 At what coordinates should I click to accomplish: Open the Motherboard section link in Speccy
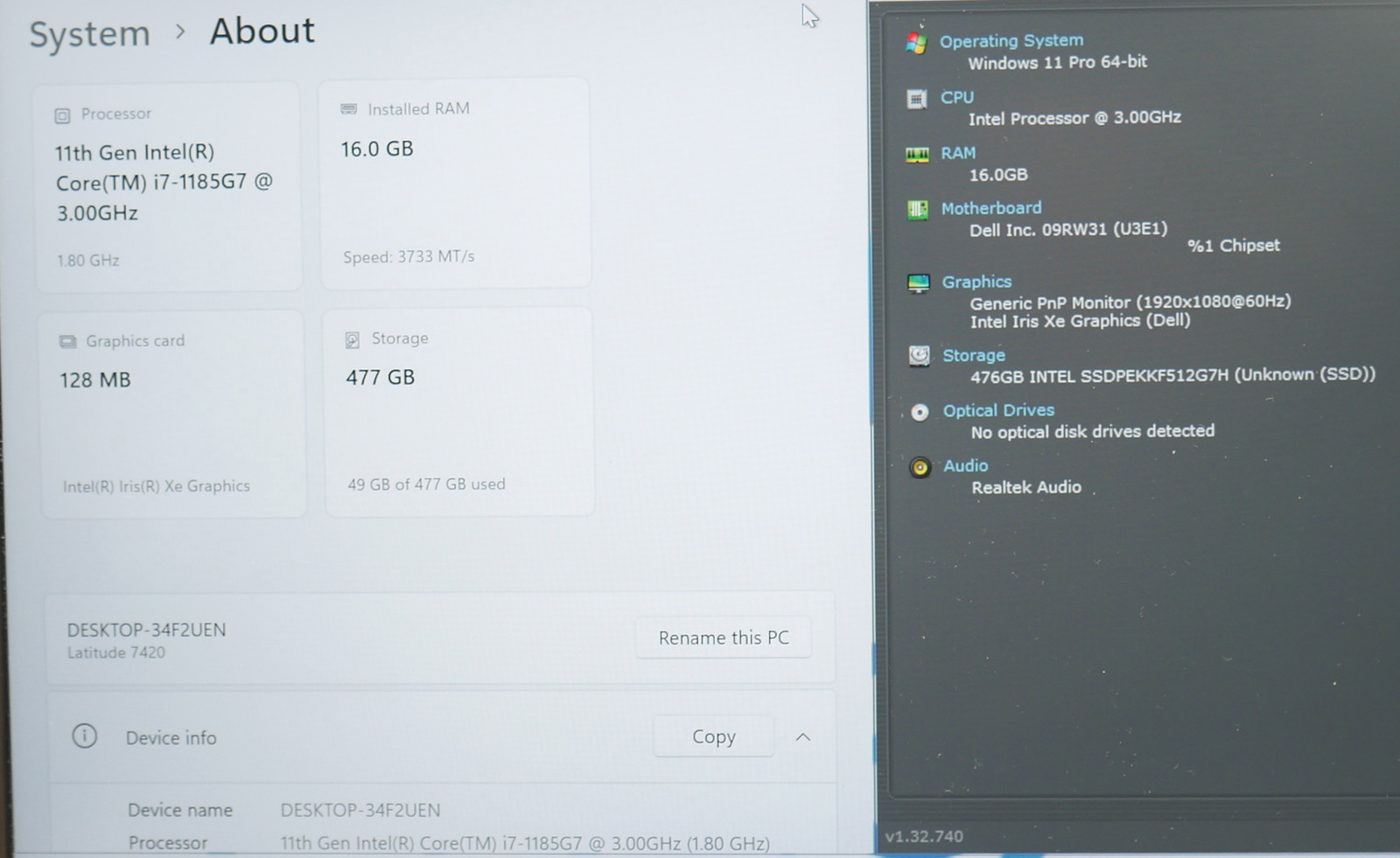coord(991,208)
